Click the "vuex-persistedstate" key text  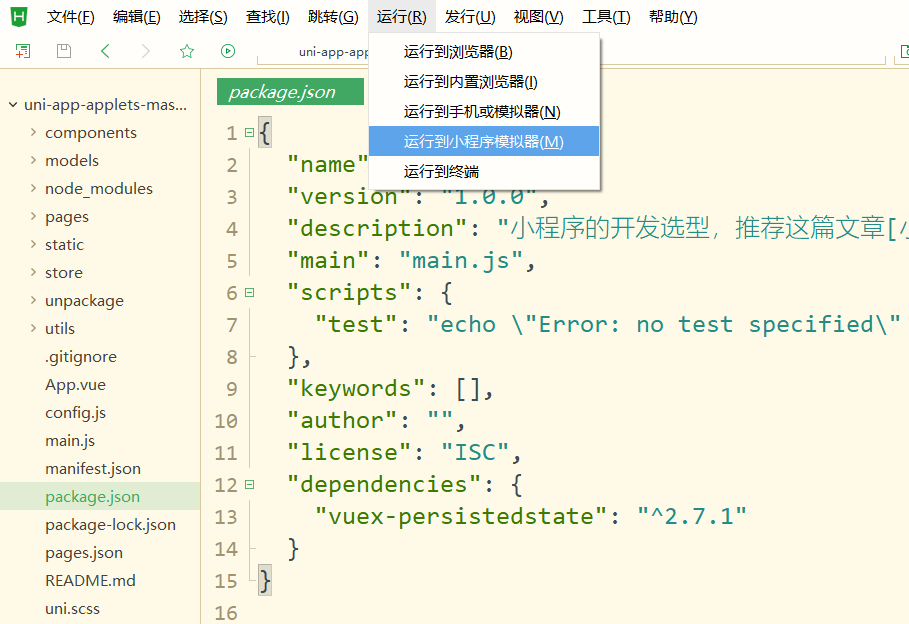[x=461, y=516]
